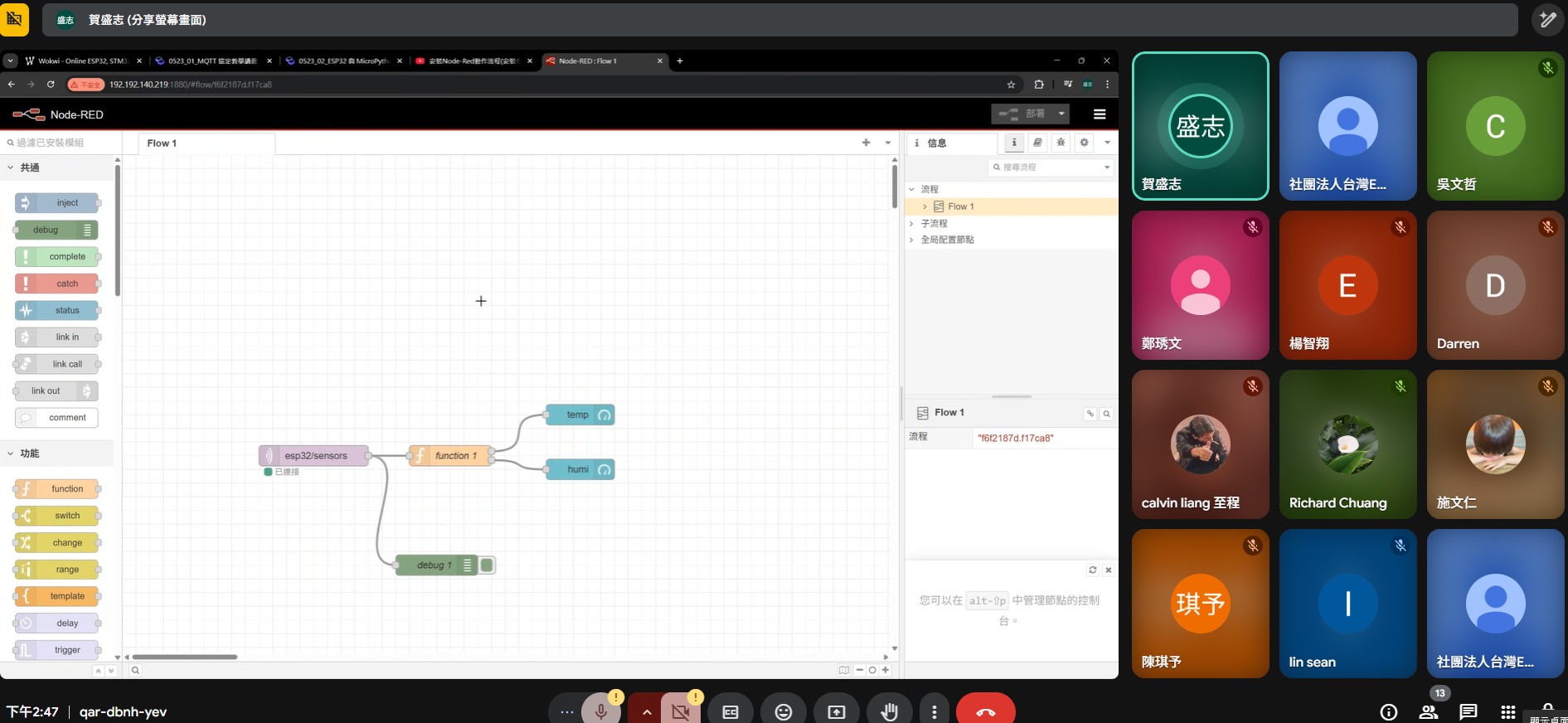Screen dimensions: 1568x723
Task: Leave the Meet call
Action: [986, 711]
